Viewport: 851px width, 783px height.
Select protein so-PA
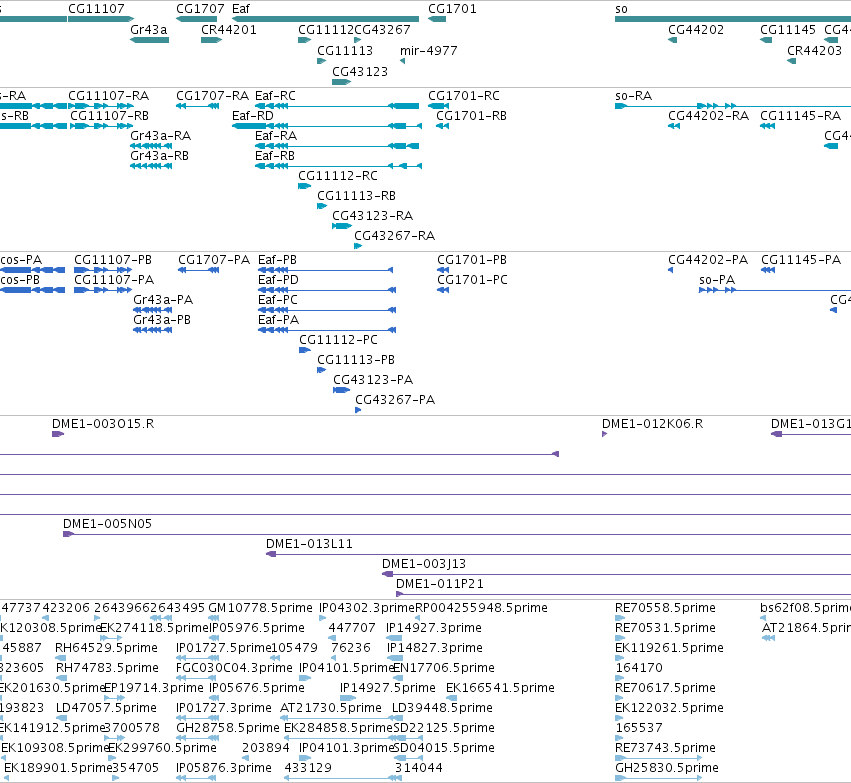click(717, 280)
